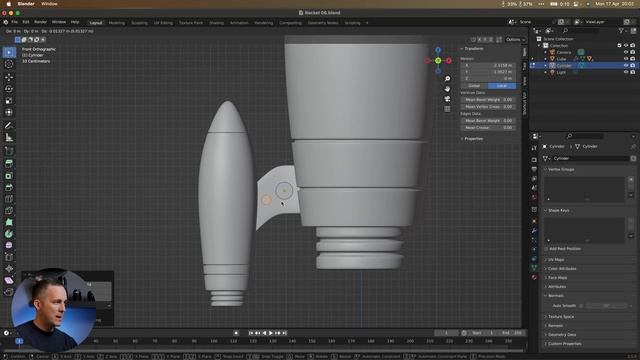
Task: Select the Spin tool
Action: 9,234
